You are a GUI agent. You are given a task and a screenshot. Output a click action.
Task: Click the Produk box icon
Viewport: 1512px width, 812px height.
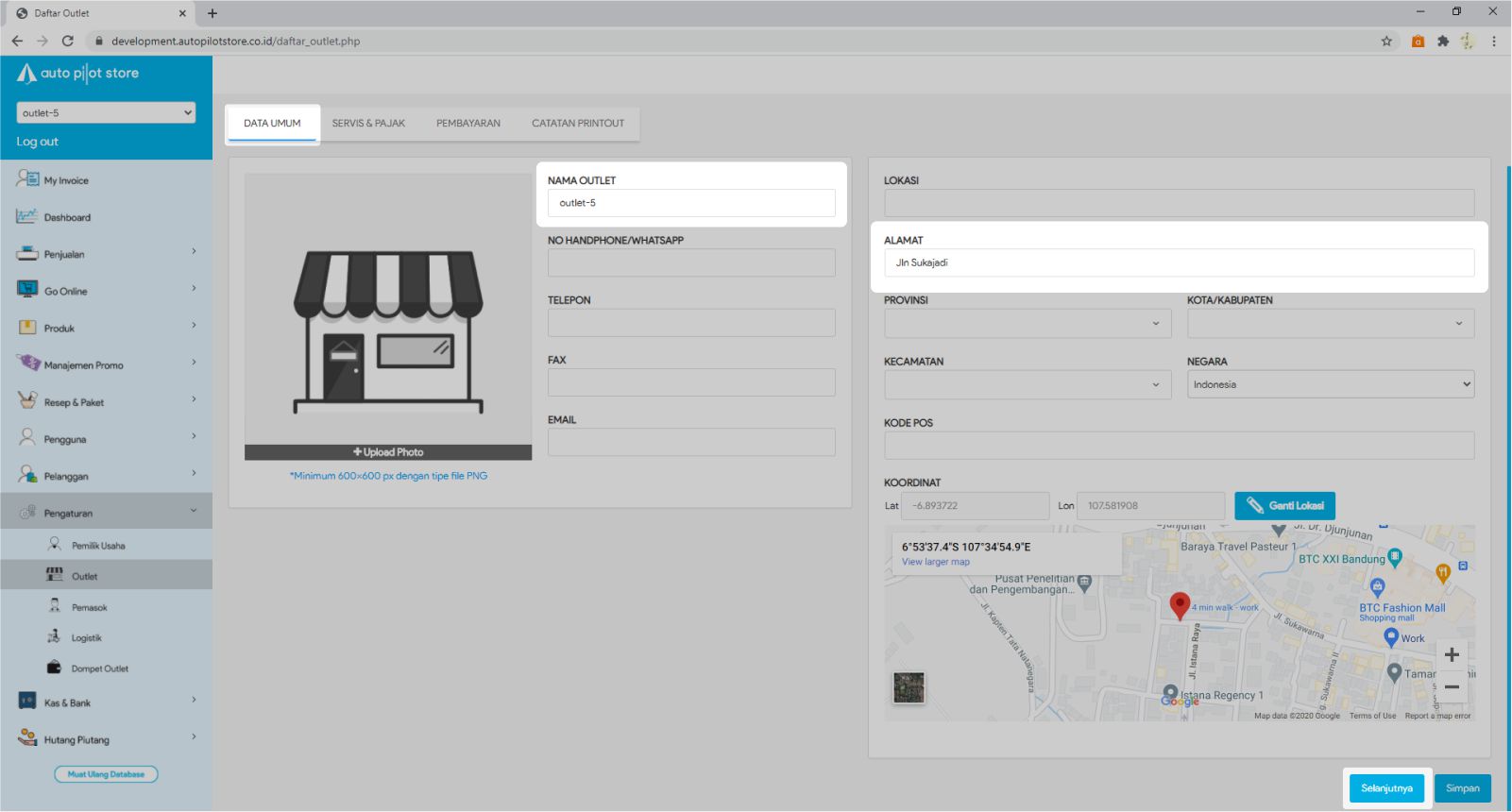pyautogui.click(x=27, y=328)
